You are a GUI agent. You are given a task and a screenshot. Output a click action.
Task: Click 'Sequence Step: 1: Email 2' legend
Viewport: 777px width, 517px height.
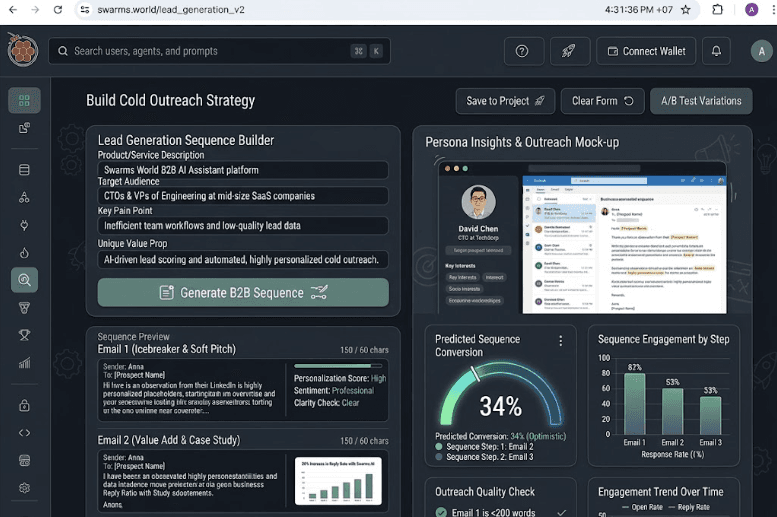[x=484, y=447]
